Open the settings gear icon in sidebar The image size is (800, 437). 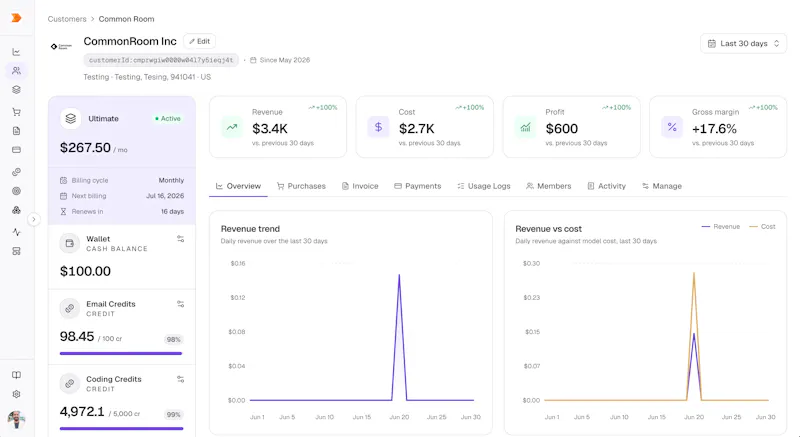pyautogui.click(x=16, y=394)
